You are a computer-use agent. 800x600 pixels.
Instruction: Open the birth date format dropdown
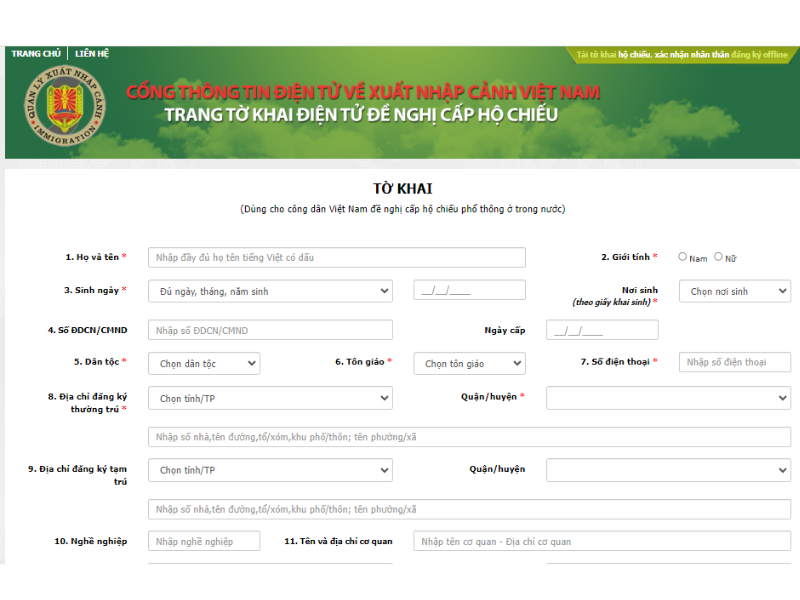pyautogui.click(x=270, y=291)
